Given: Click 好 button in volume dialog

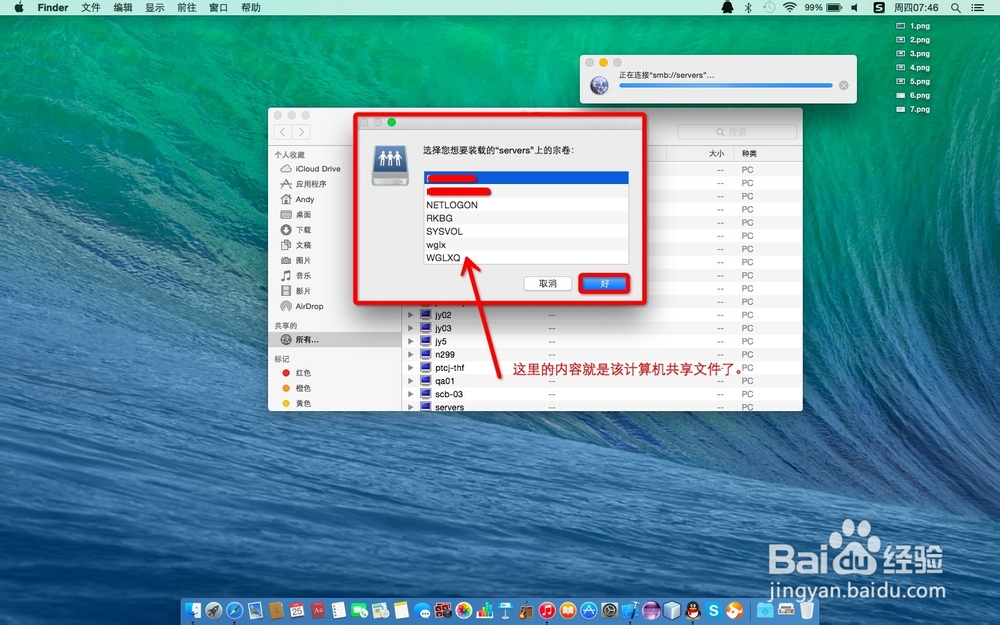Looking at the screenshot, I should pyautogui.click(x=604, y=284).
